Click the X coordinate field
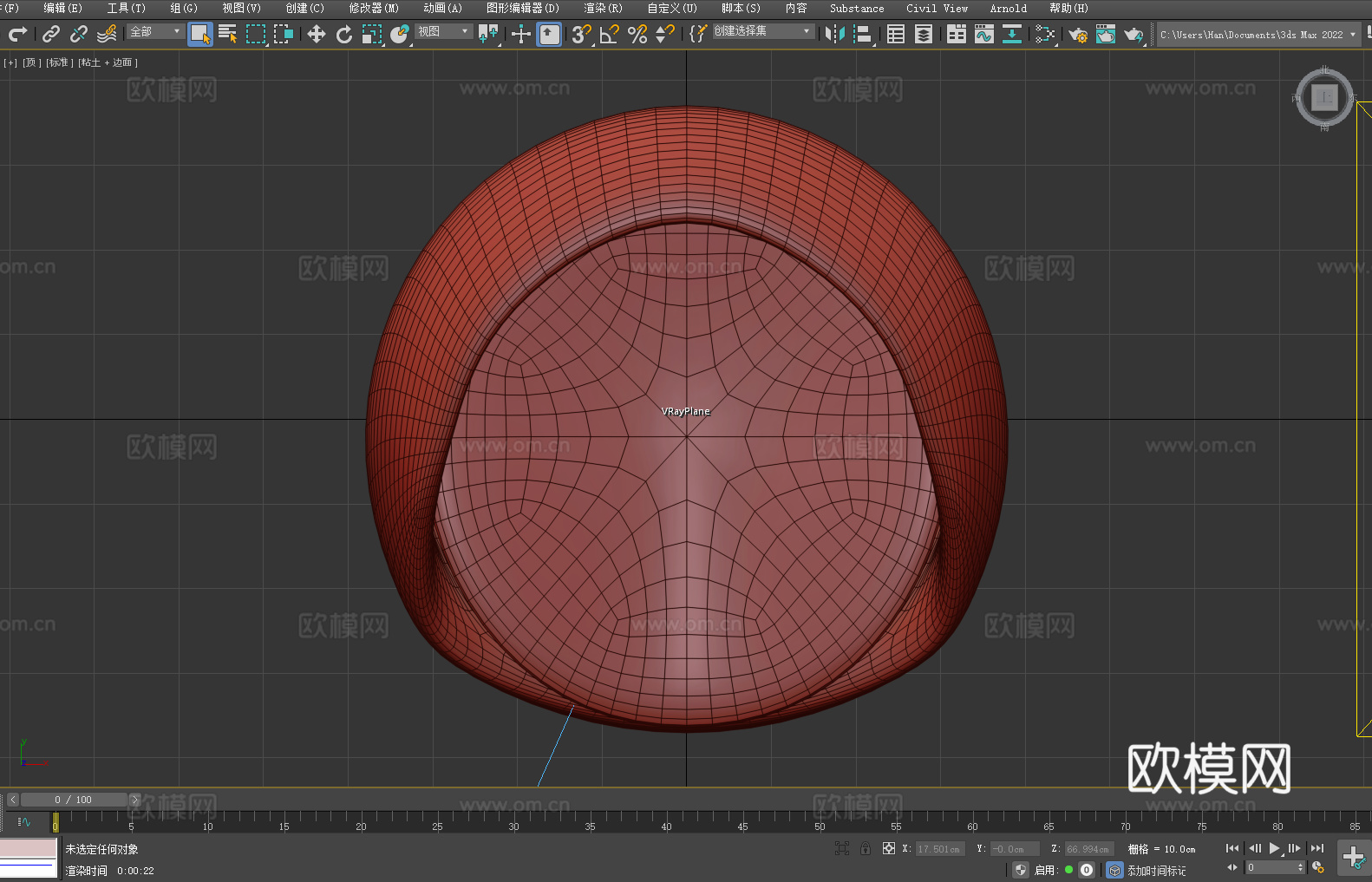Screen dimensions: 1372x882 coord(940,849)
